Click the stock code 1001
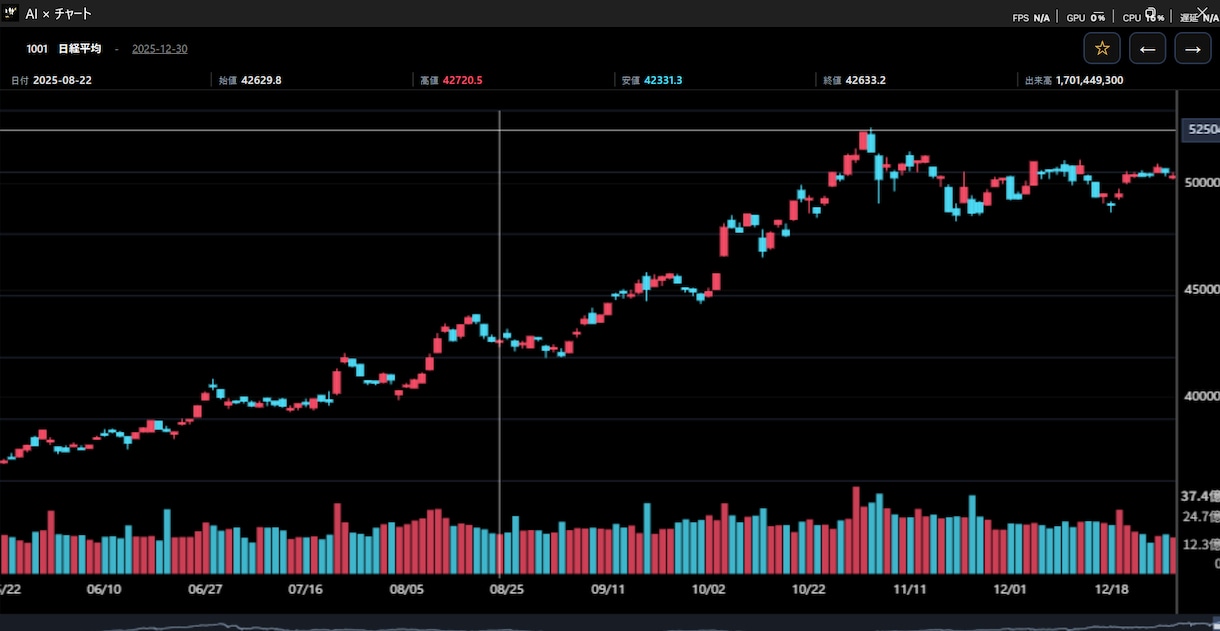The height and width of the screenshot is (631, 1220). click(37, 49)
